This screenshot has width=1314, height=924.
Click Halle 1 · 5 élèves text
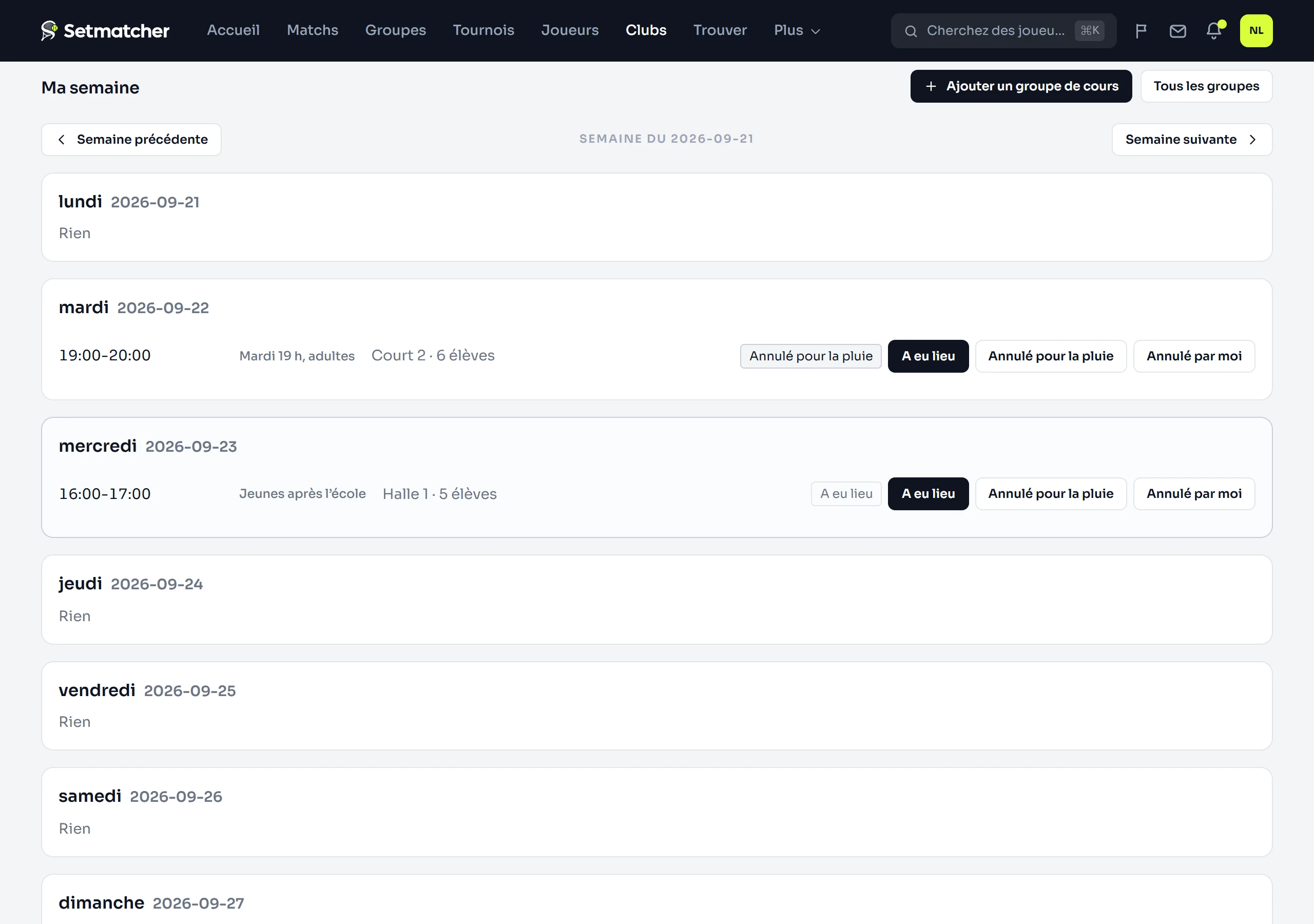point(439,494)
